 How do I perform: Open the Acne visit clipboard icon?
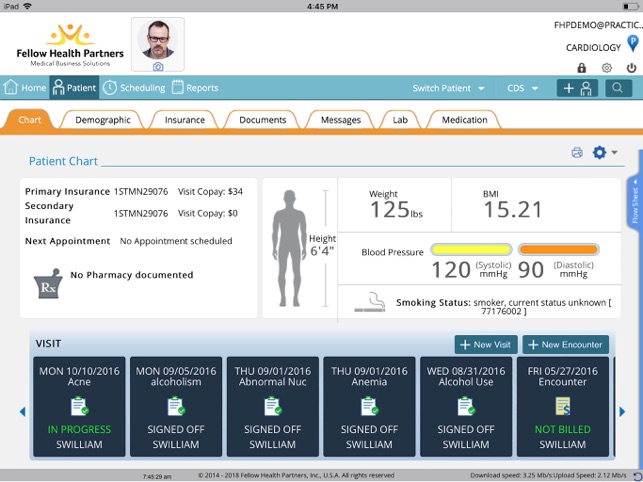[x=80, y=406]
